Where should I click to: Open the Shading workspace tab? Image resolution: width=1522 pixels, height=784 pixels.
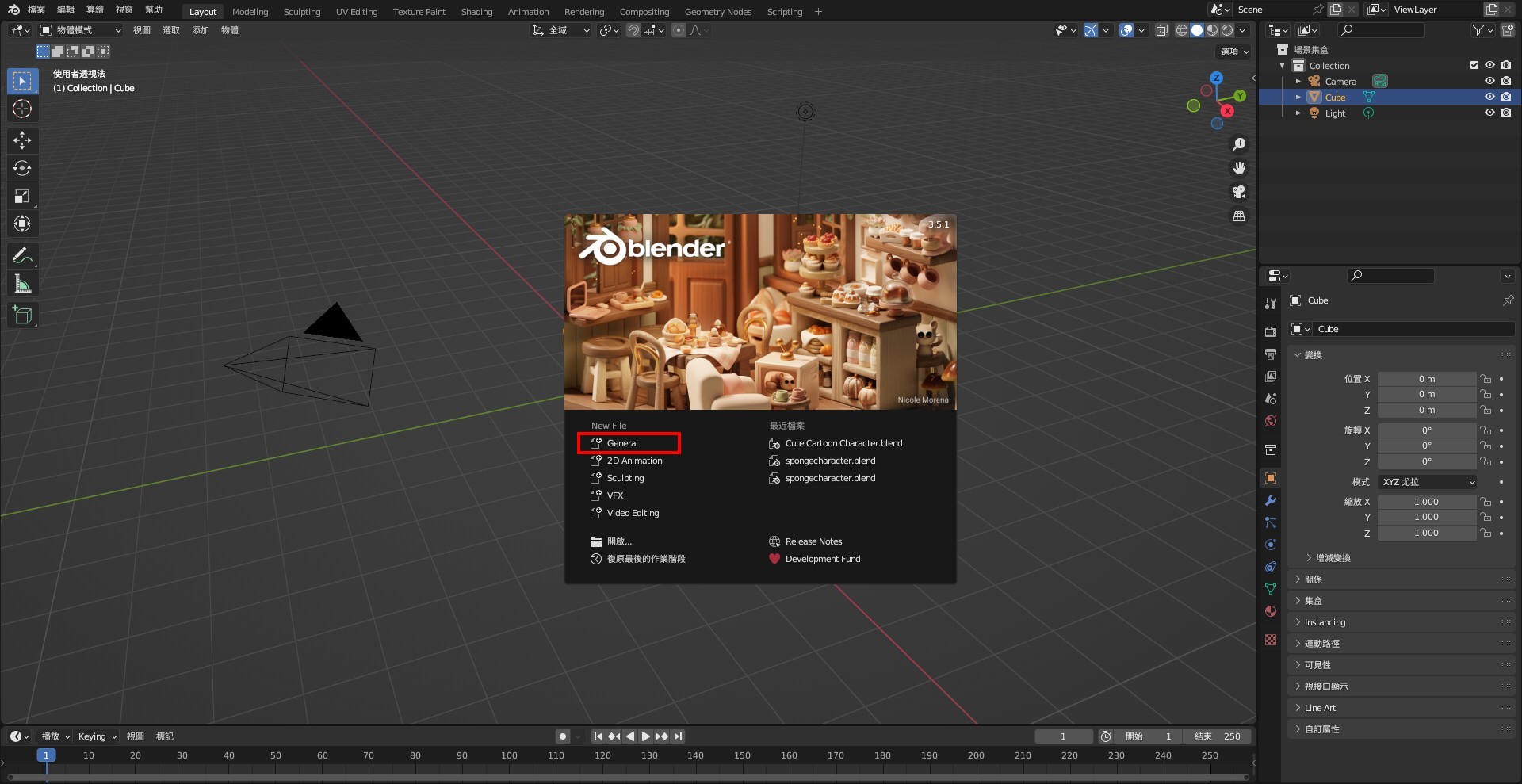coord(476,12)
